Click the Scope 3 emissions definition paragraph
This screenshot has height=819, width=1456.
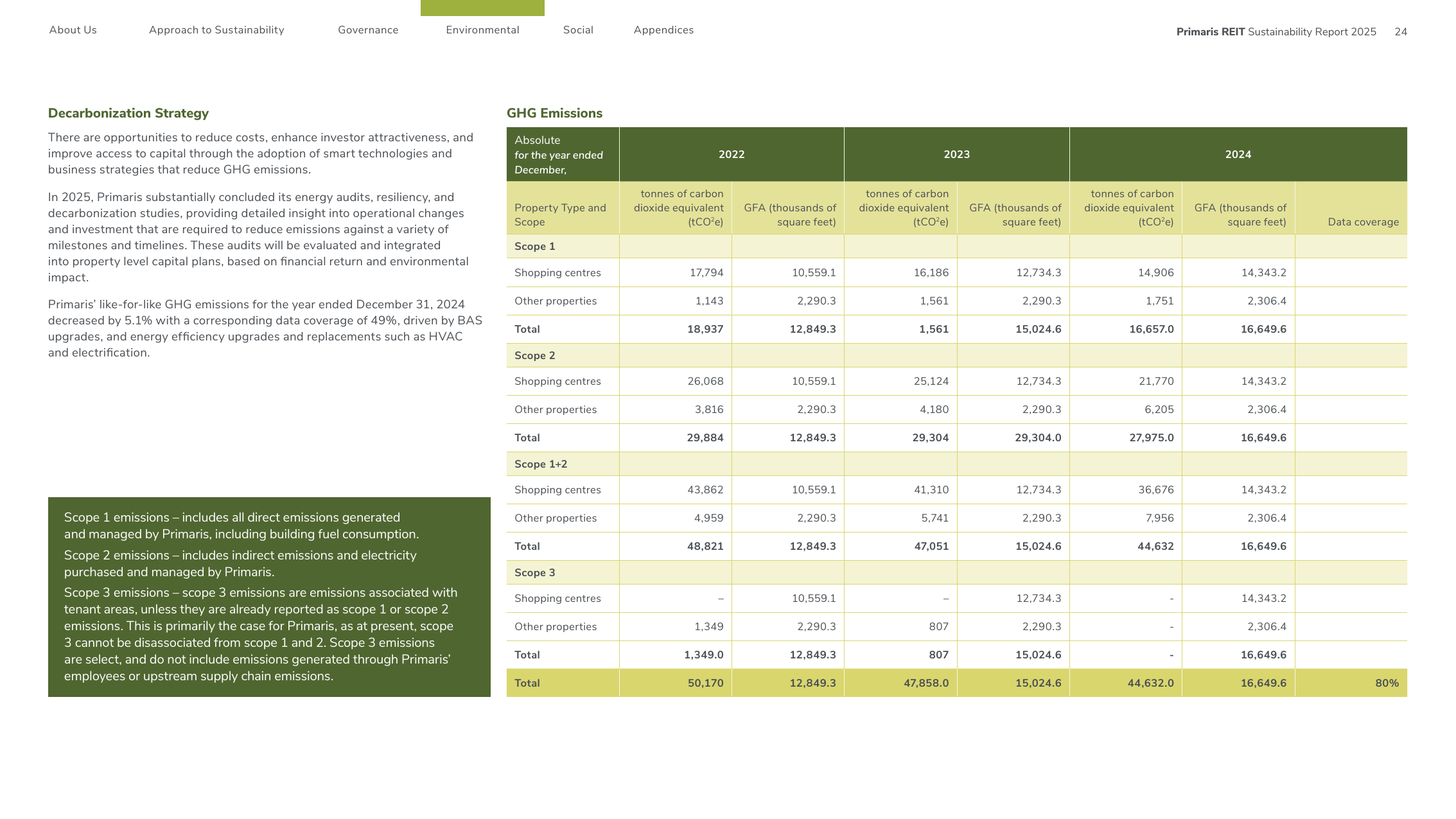[261, 635]
